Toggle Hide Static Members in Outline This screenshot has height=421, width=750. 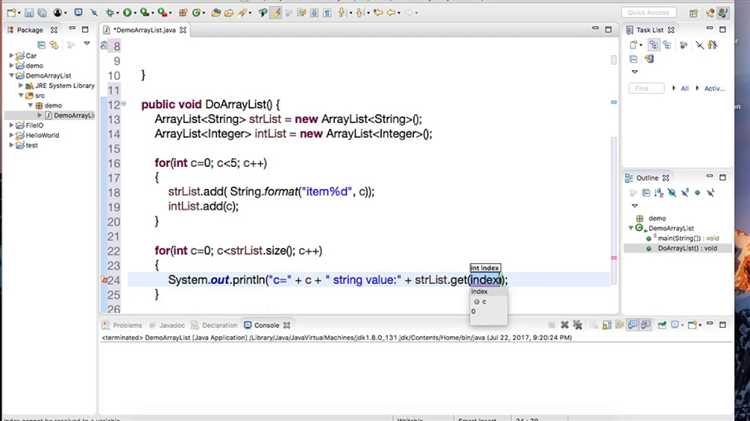pos(684,193)
